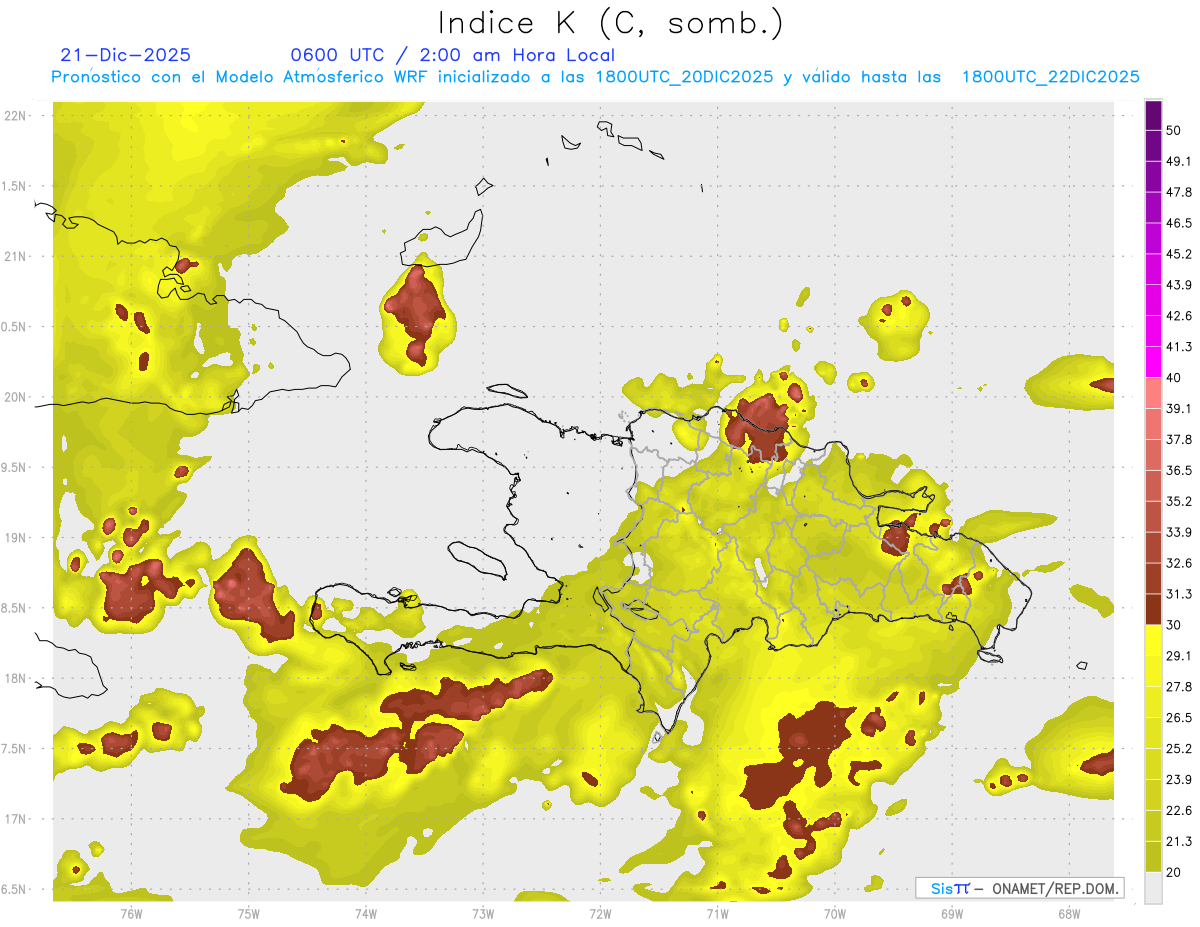This screenshot has height=927, width=1200.
Task: Select the "1800UTC_22DIC2025" valid-until time
Action: pos(1051,77)
